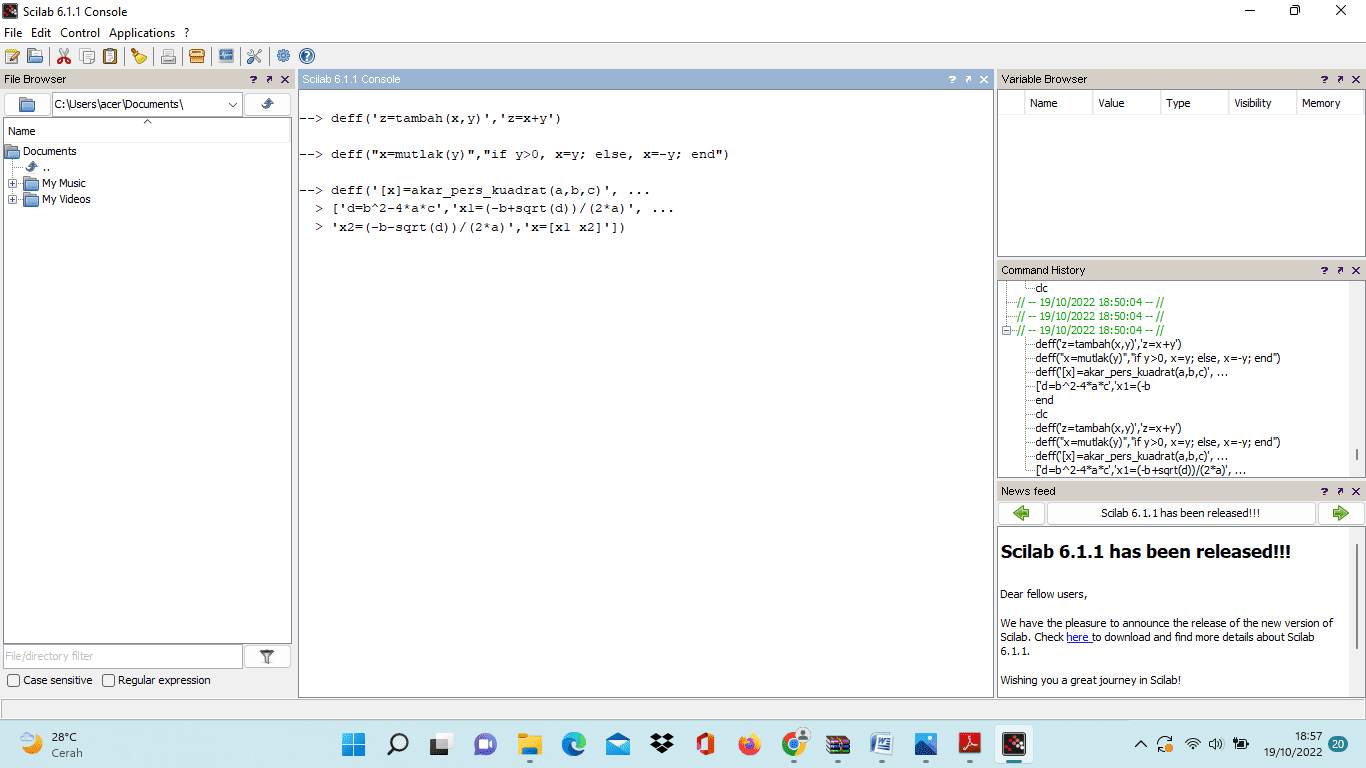Click the select directory folder button
This screenshot has width=1366, height=768.
[27, 104]
